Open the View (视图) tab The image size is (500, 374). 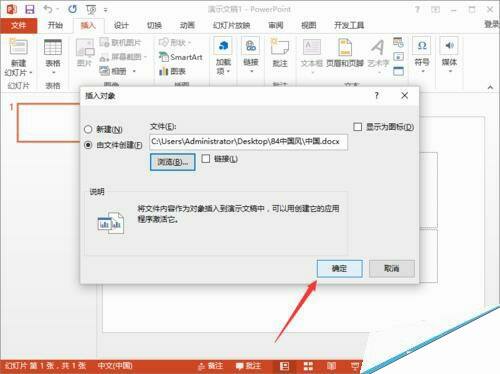coord(308,25)
